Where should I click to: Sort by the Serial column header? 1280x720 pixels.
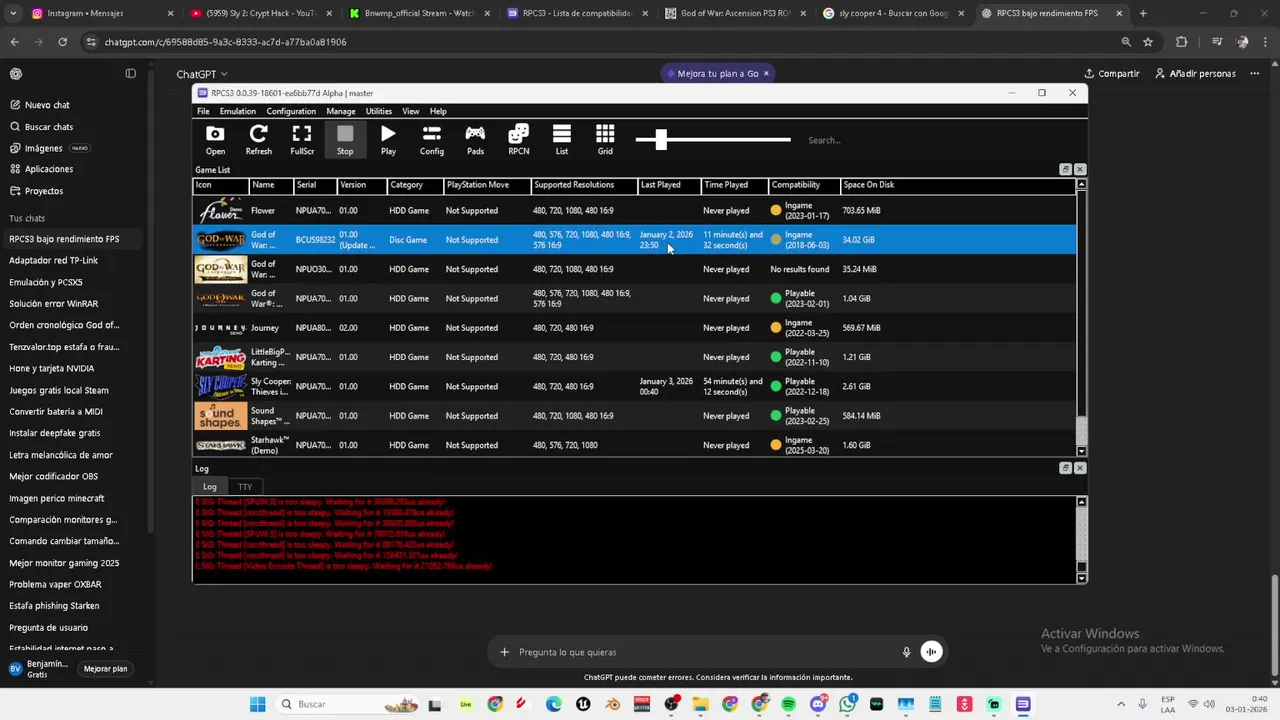[x=315, y=185]
